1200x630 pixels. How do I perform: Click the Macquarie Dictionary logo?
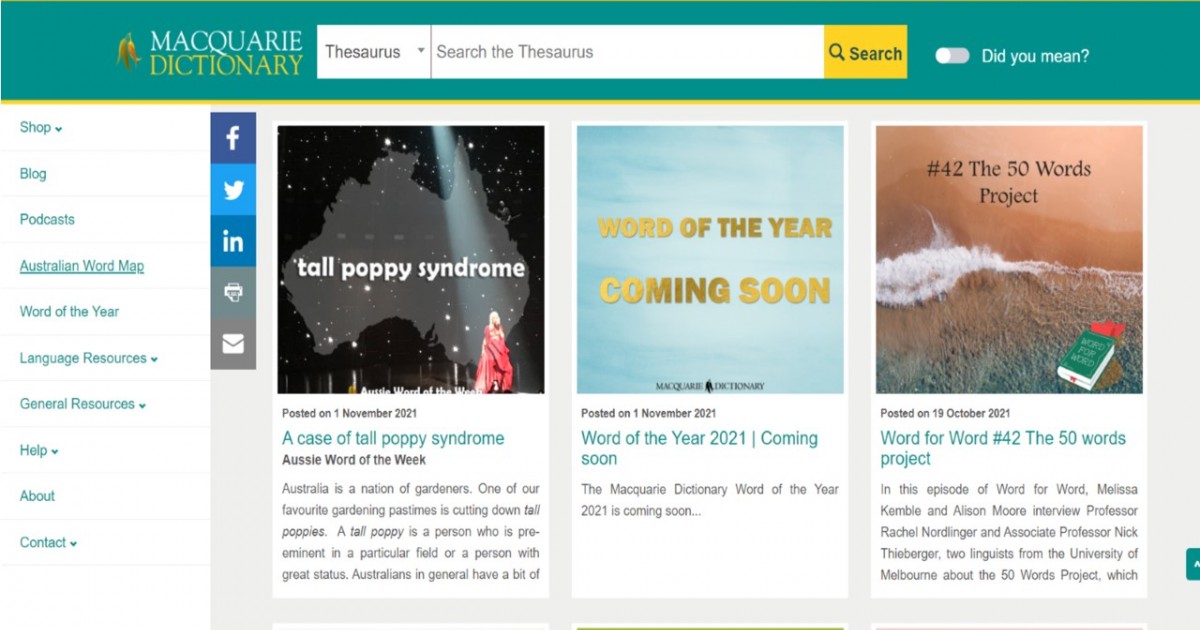(x=209, y=53)
